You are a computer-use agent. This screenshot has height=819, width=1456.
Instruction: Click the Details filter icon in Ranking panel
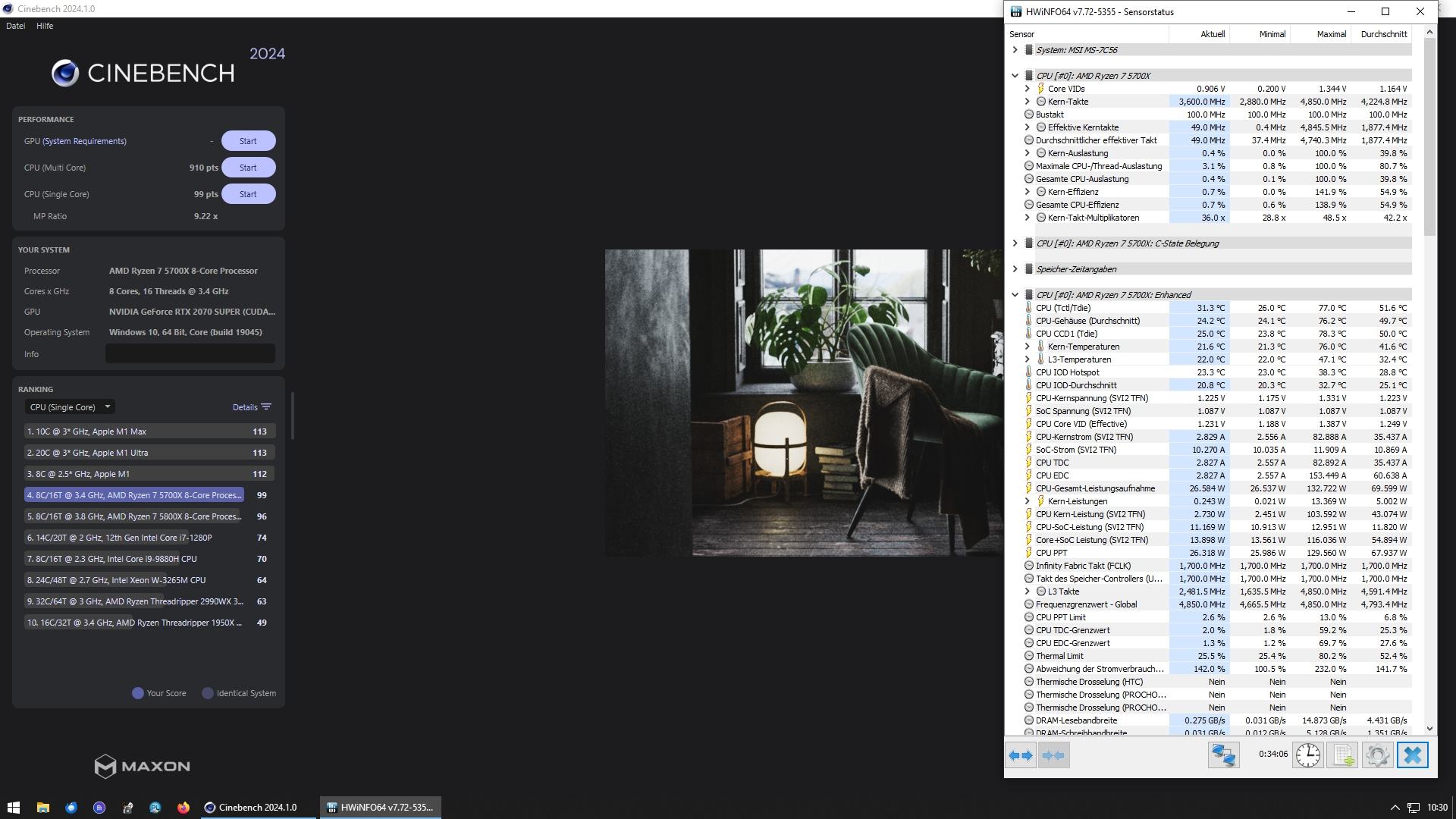click(266, 407)
